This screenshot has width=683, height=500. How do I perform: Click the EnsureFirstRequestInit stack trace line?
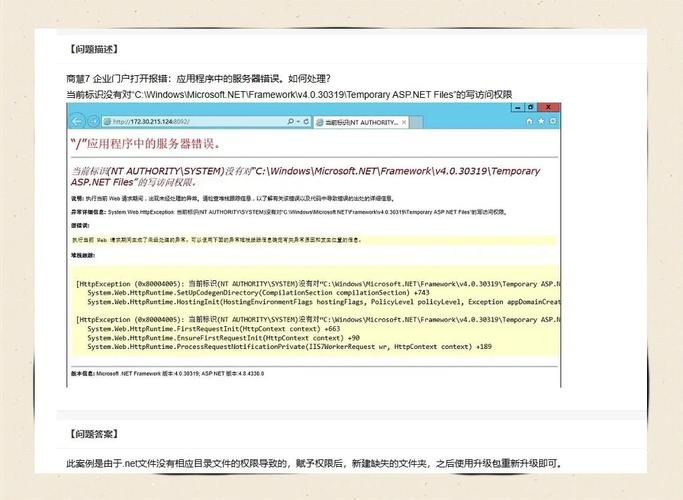coord(223,338)
